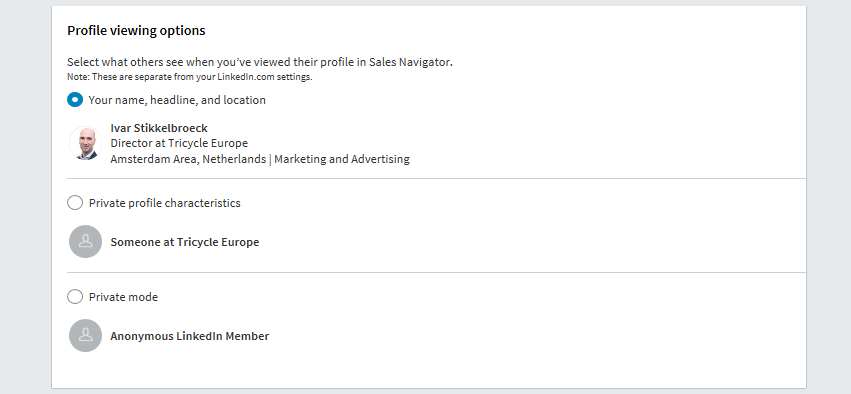Click the 'Your name, headline, and location' label text
Viewport: 851px width, 394px height.
coord(177,100)
